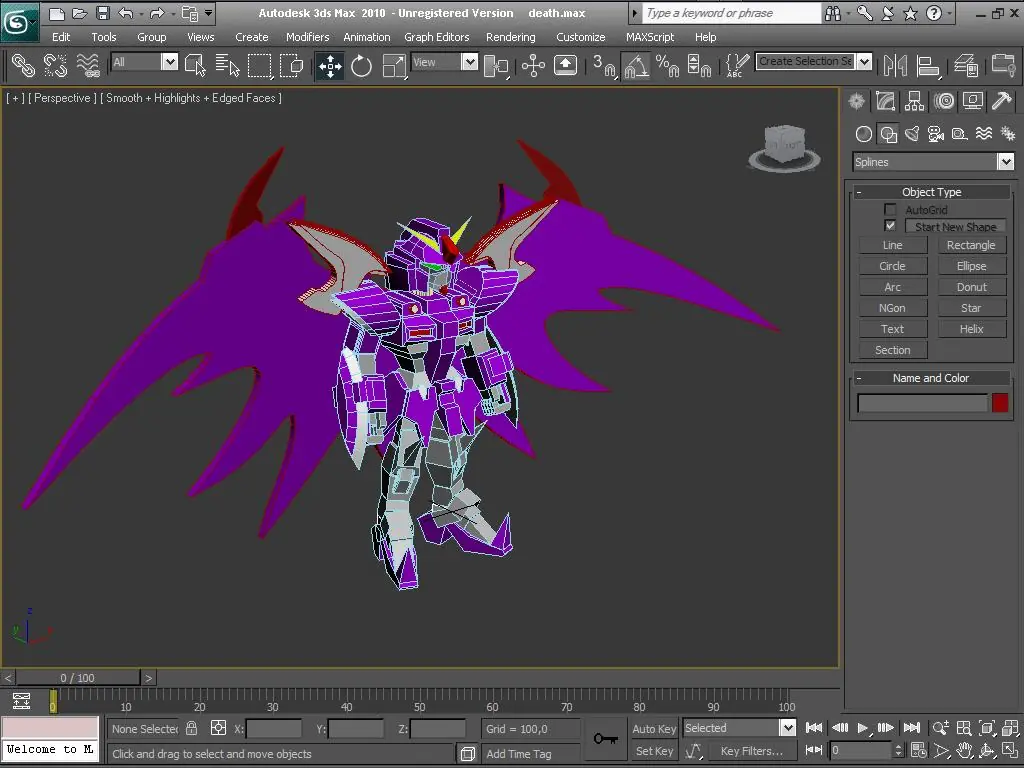
Task: Uncheck the Start New Shape checkbox
Action: click(x=889, y=225)
